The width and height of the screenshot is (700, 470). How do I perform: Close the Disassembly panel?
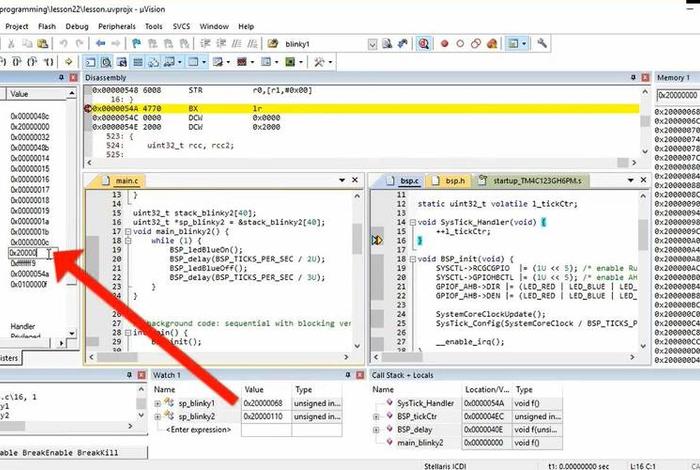(x=645, y=77)
